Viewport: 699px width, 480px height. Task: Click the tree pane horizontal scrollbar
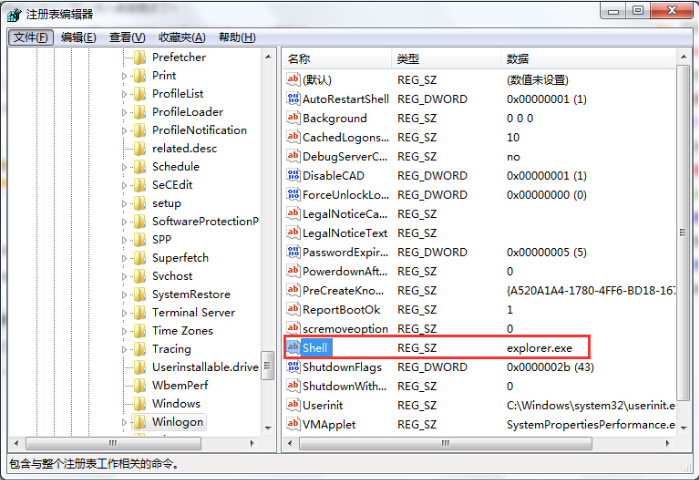[x=140, y=443]
